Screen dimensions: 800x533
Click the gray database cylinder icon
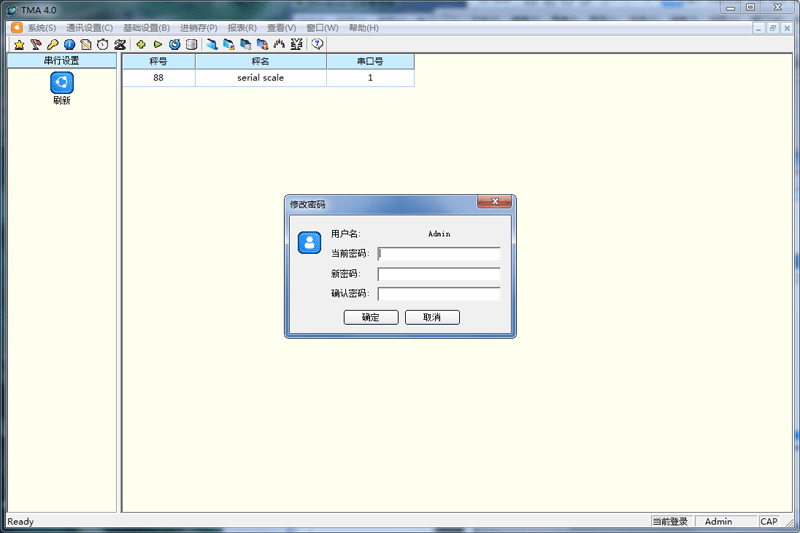(191, 44)
